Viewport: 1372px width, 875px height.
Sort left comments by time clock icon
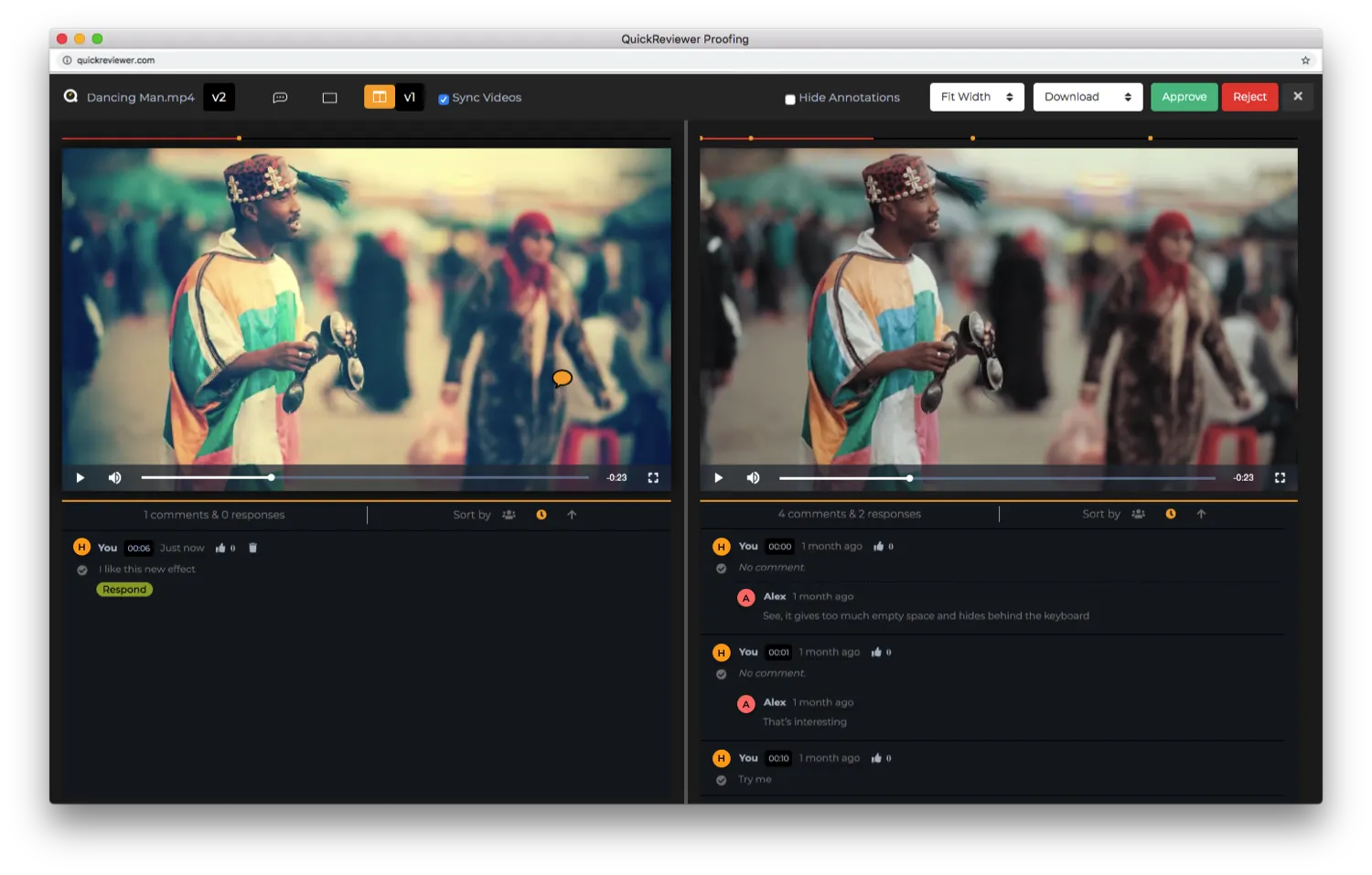541,515
